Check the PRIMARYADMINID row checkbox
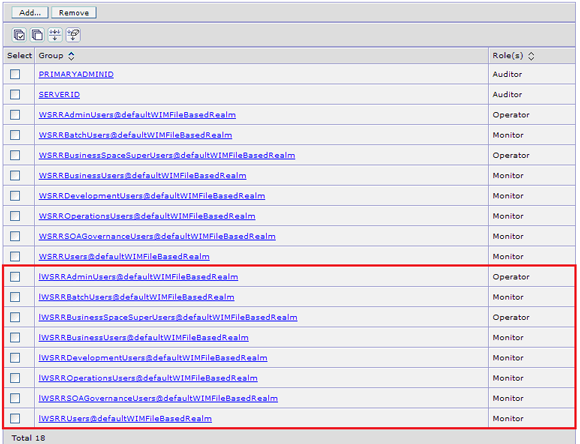This screenshot has width=580, height=444. tap(15, 74)
